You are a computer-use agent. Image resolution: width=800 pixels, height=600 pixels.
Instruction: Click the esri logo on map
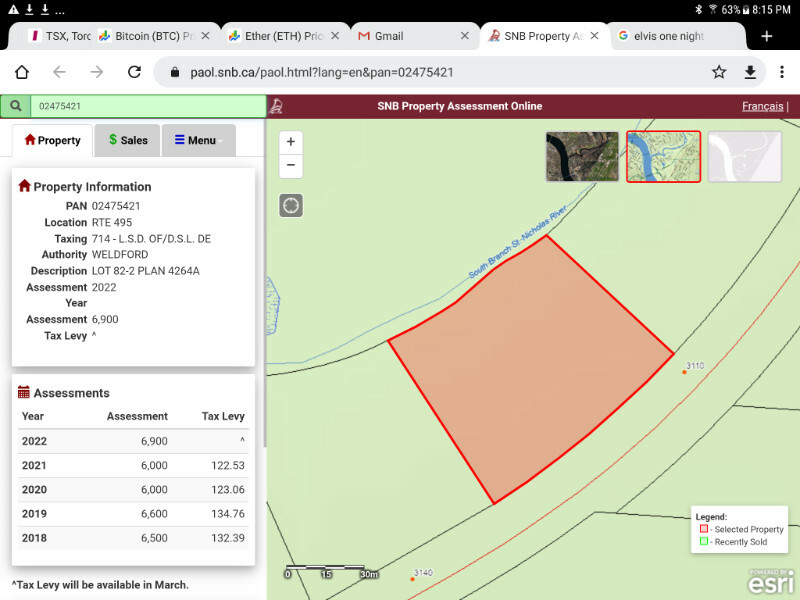tap(771, 582)
